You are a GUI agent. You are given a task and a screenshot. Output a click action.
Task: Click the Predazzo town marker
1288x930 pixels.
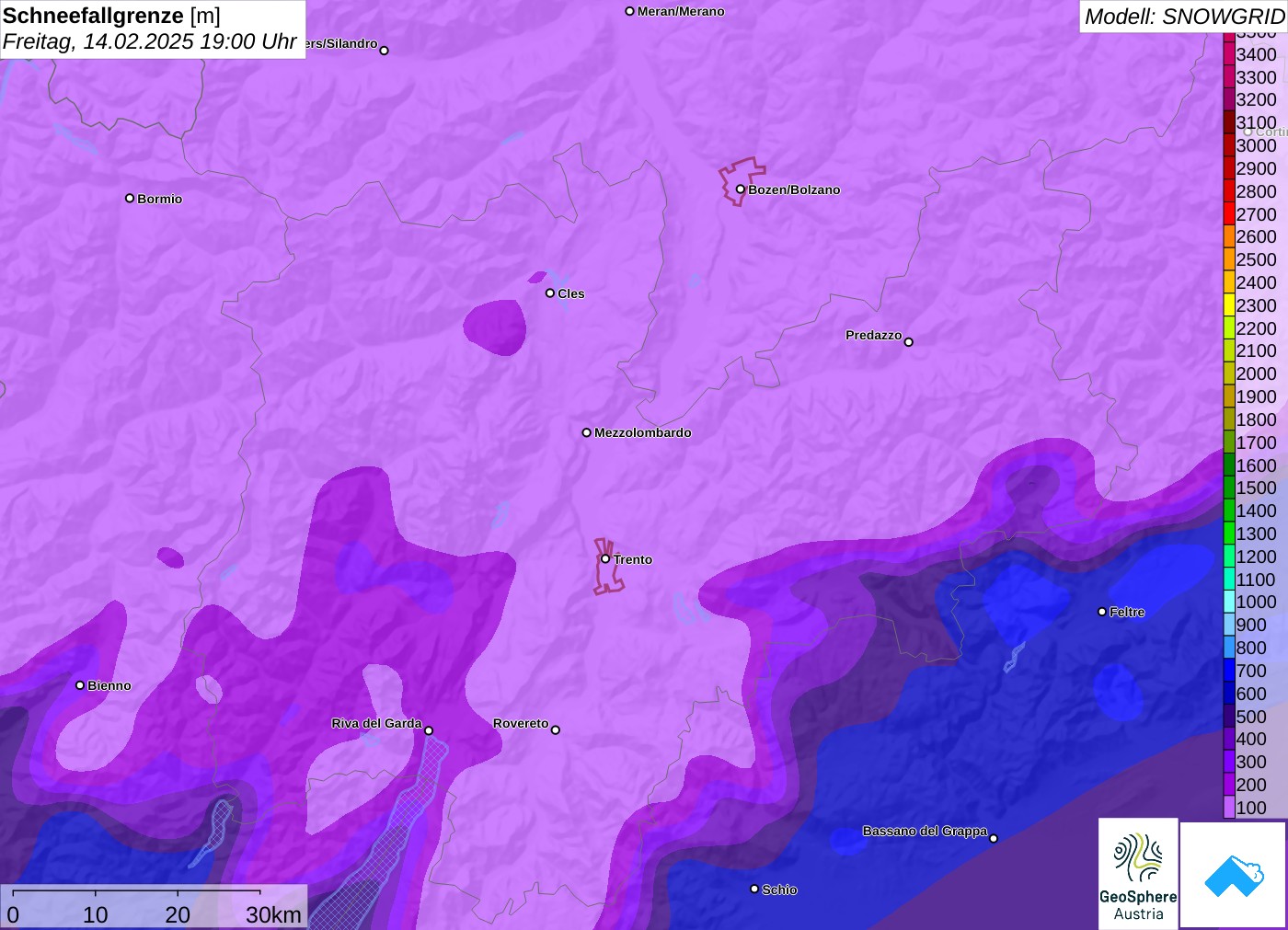(x=908, y=342)
